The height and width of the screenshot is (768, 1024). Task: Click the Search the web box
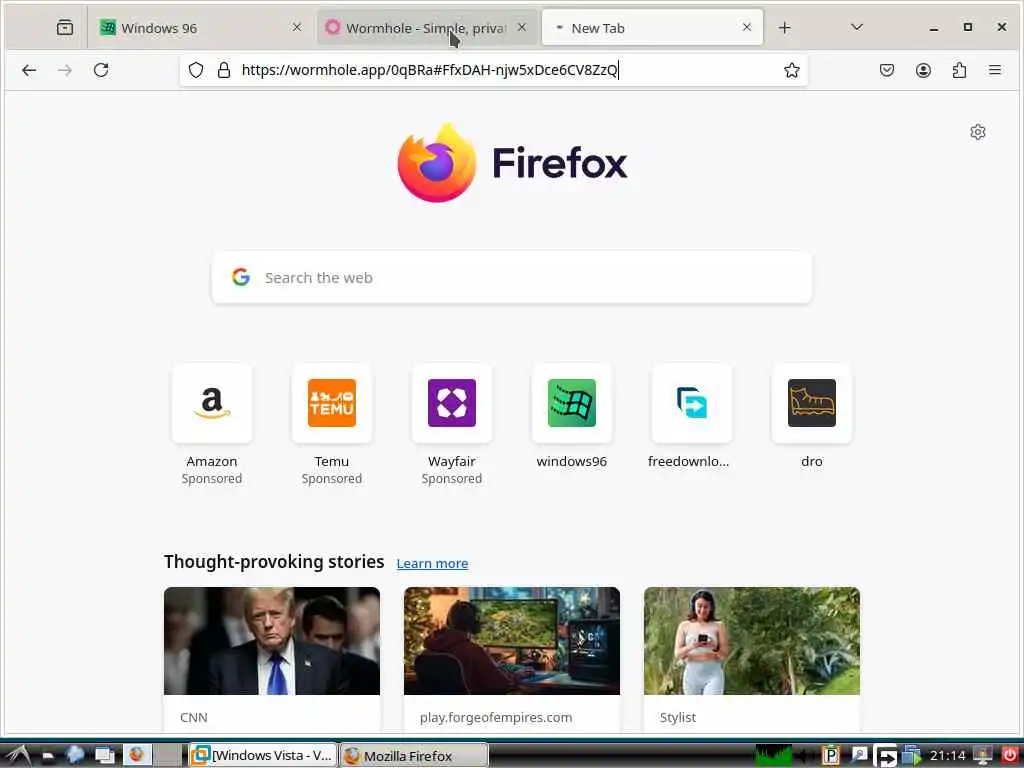tap(512, 278)
